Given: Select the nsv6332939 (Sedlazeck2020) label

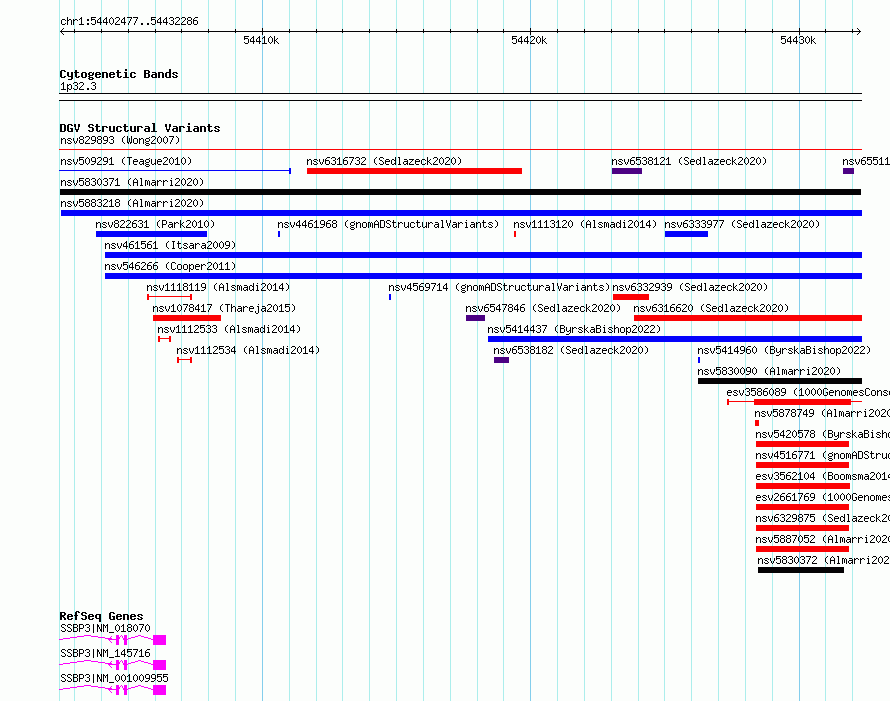Looking at the screenshot, I should tap(690, 287).
